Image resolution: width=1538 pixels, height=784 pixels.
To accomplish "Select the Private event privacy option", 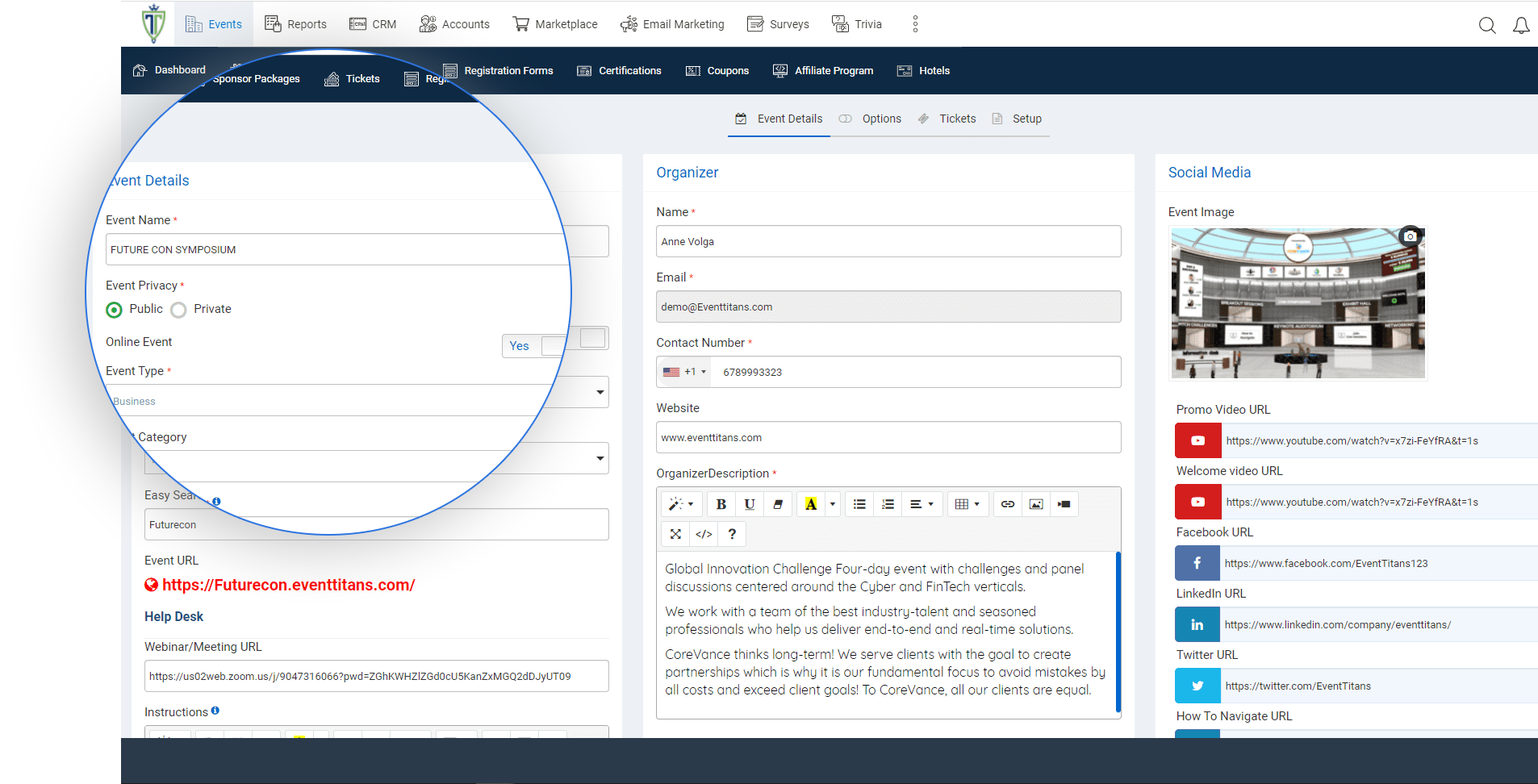I will click(x=181, y=309).
